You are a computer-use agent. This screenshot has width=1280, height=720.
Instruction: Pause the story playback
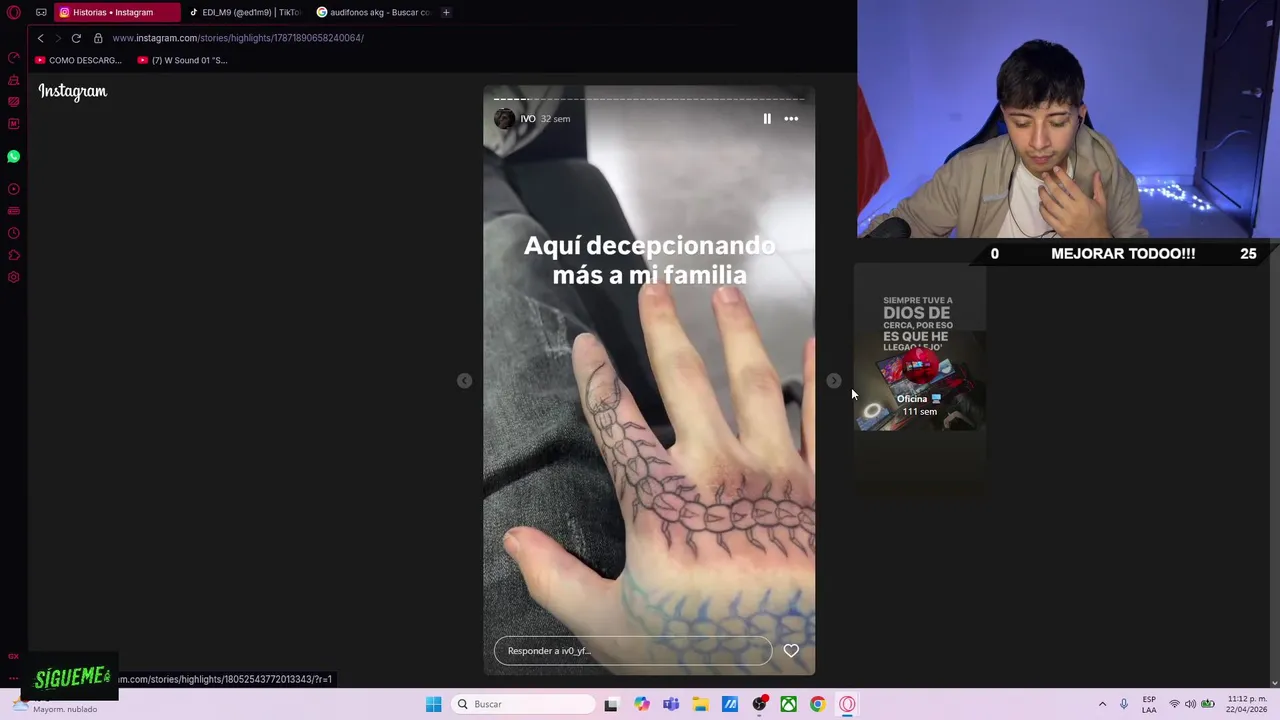click(767, 119)
